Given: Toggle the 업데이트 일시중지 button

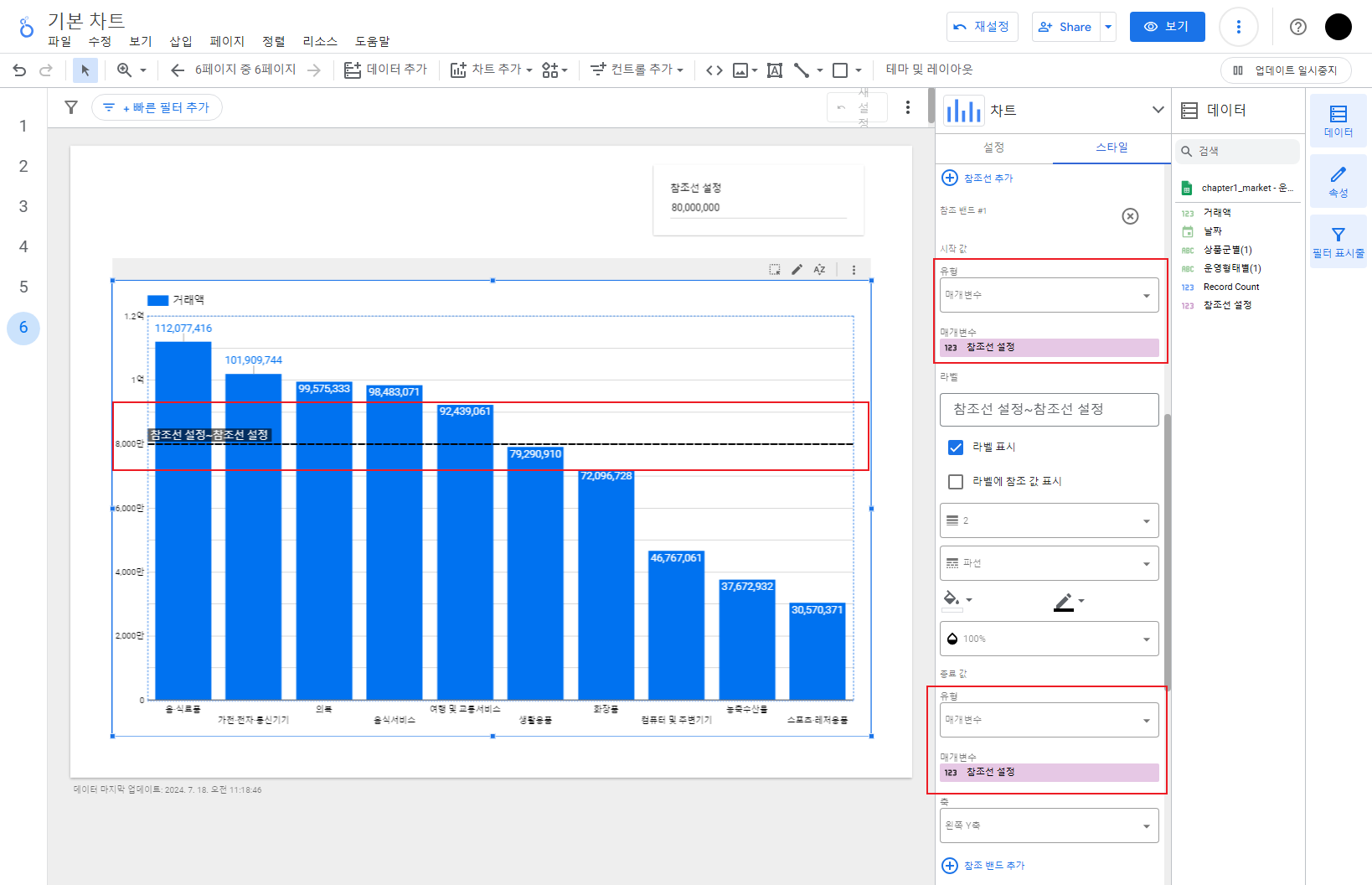Looking at the screenshot, I should 1286,70.
